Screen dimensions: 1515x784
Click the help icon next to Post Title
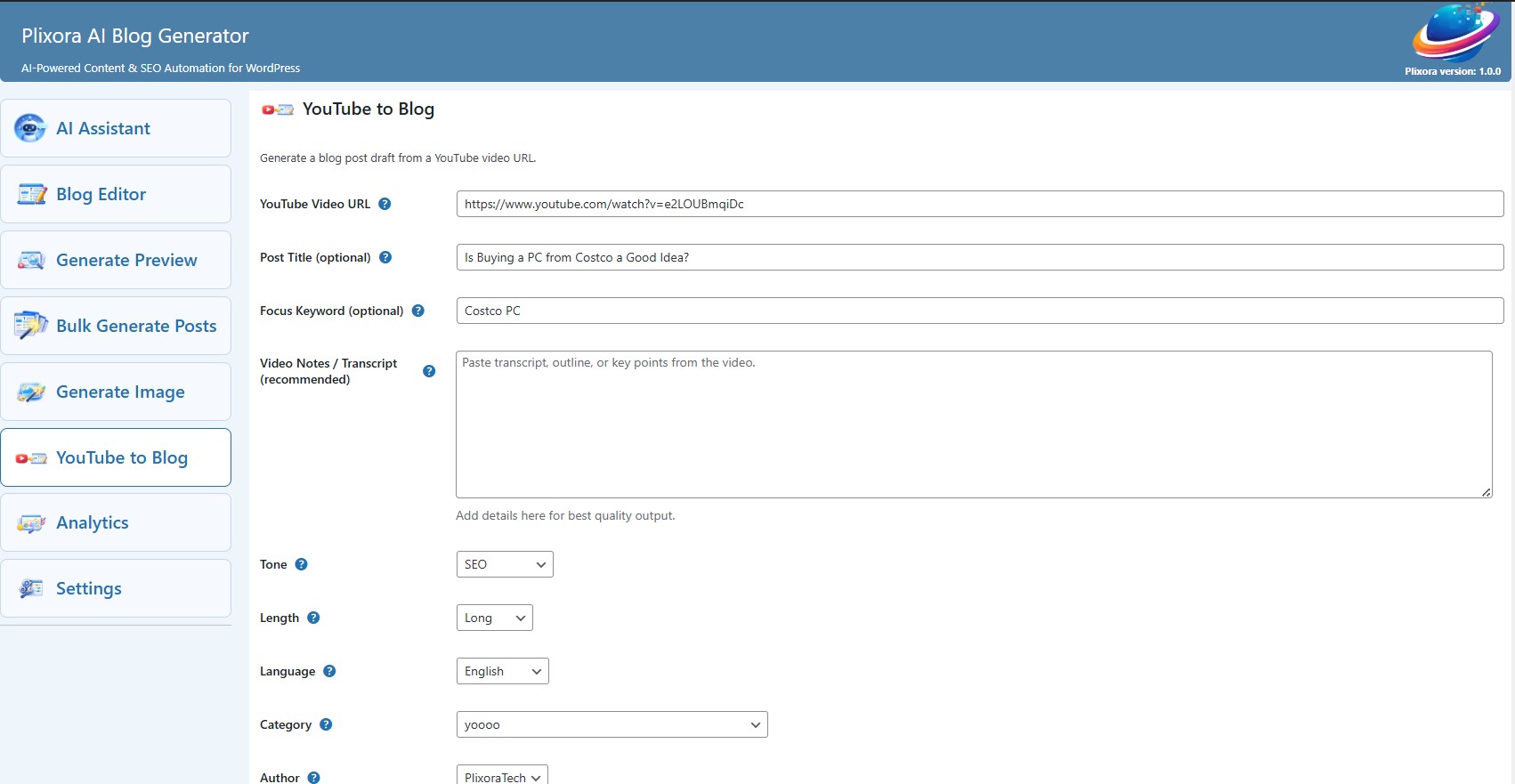(385, 257)
